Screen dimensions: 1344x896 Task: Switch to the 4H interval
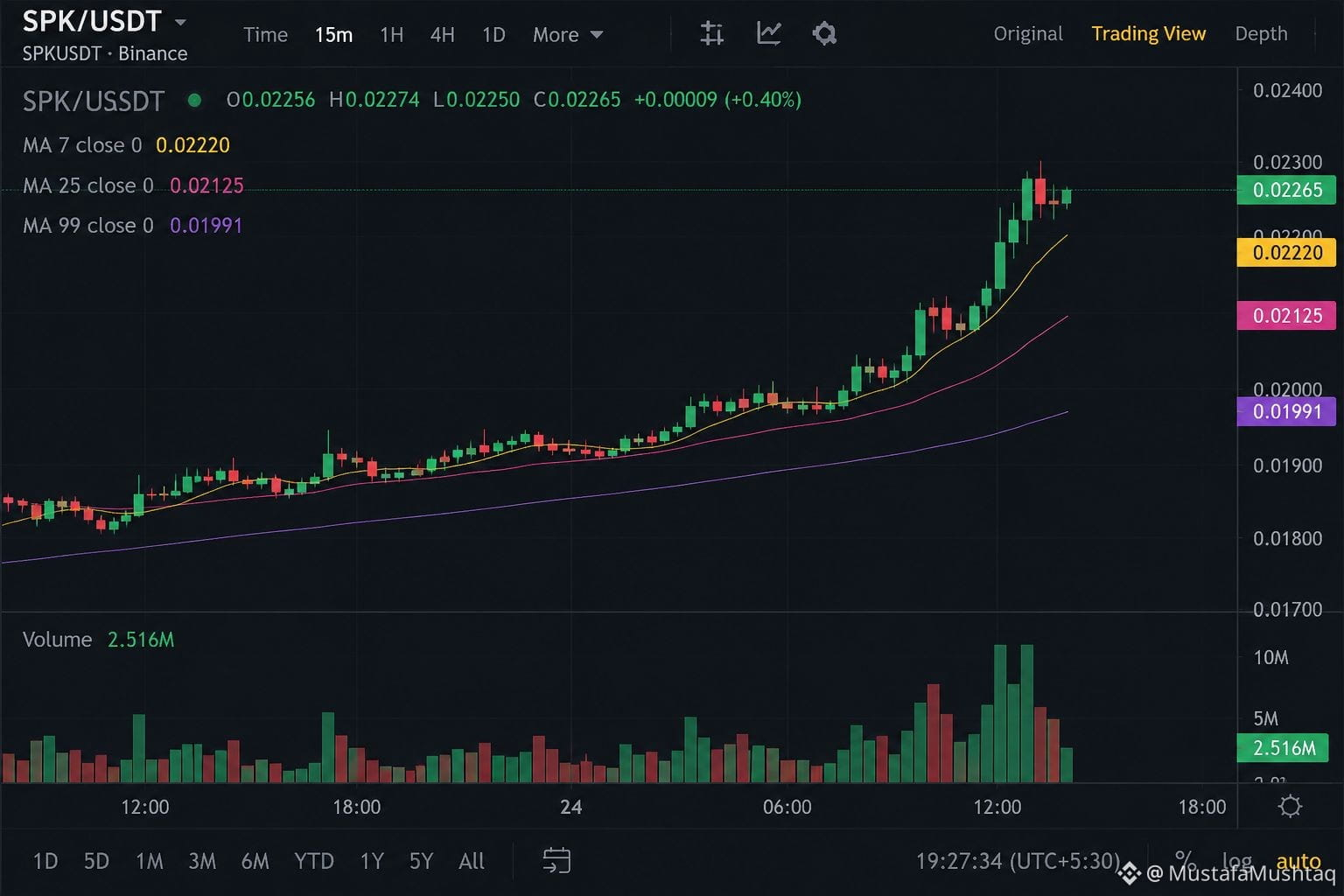[443, 35]
